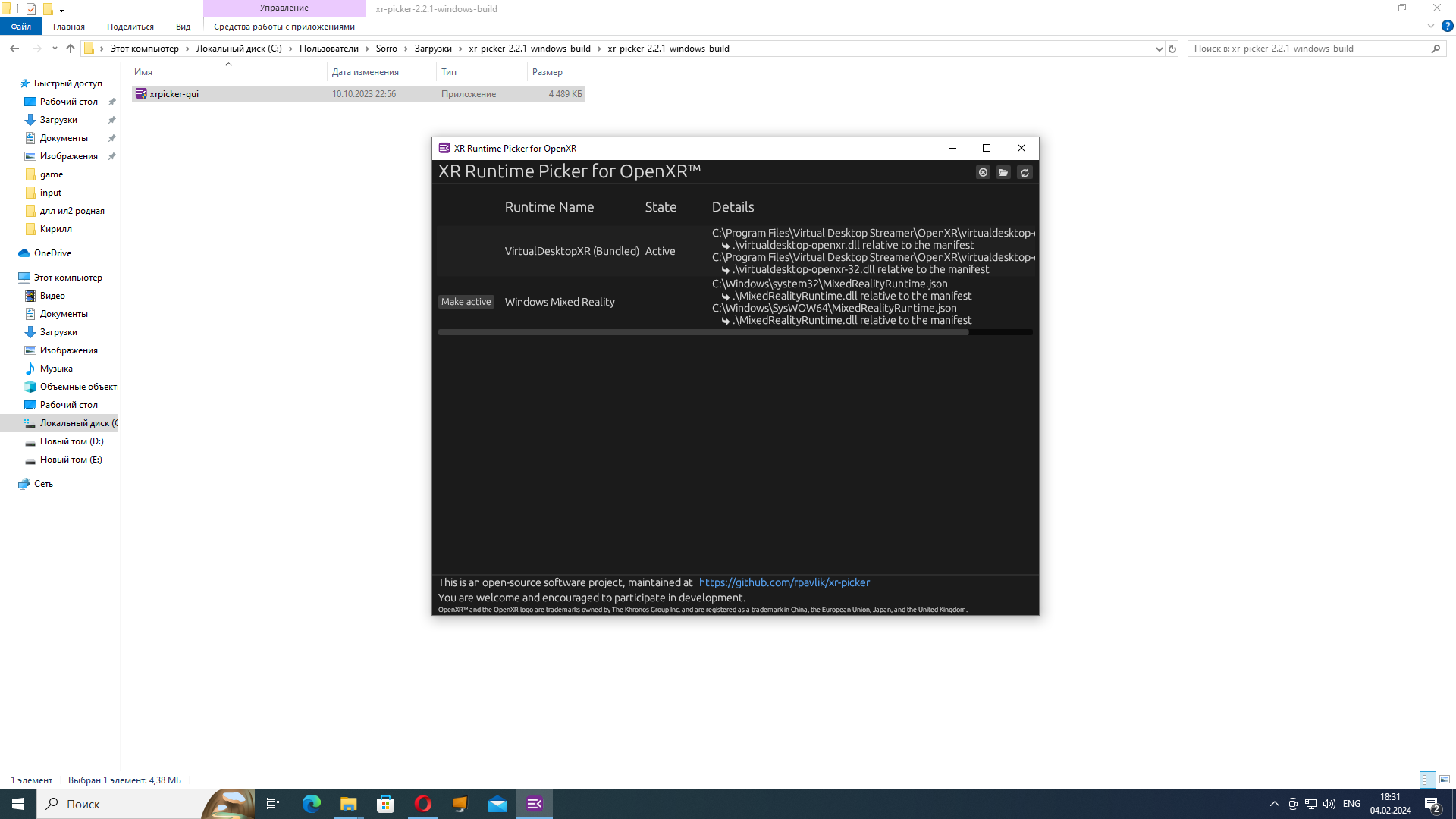Click the Runtime Name column header
1456x819 pixels.
[x=549, y=207]
